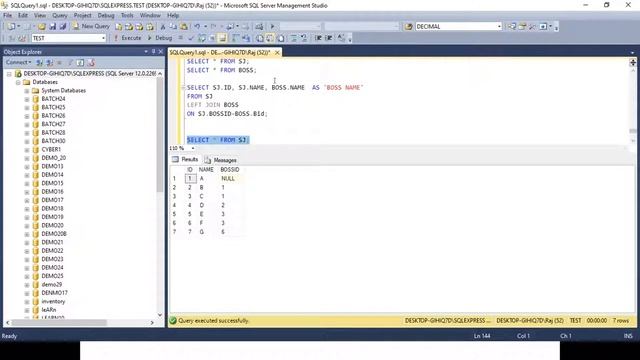Viewport: 640px width, 360px height.
Task: Click the NULL cell in BOSSID column
Action: [230, 178]
